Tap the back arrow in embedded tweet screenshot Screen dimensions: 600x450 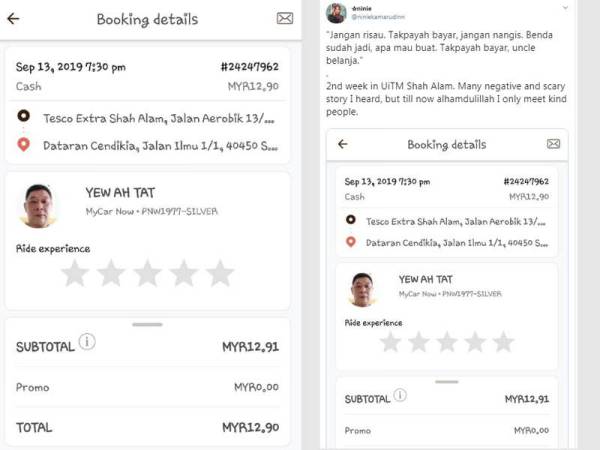point(342,144)
